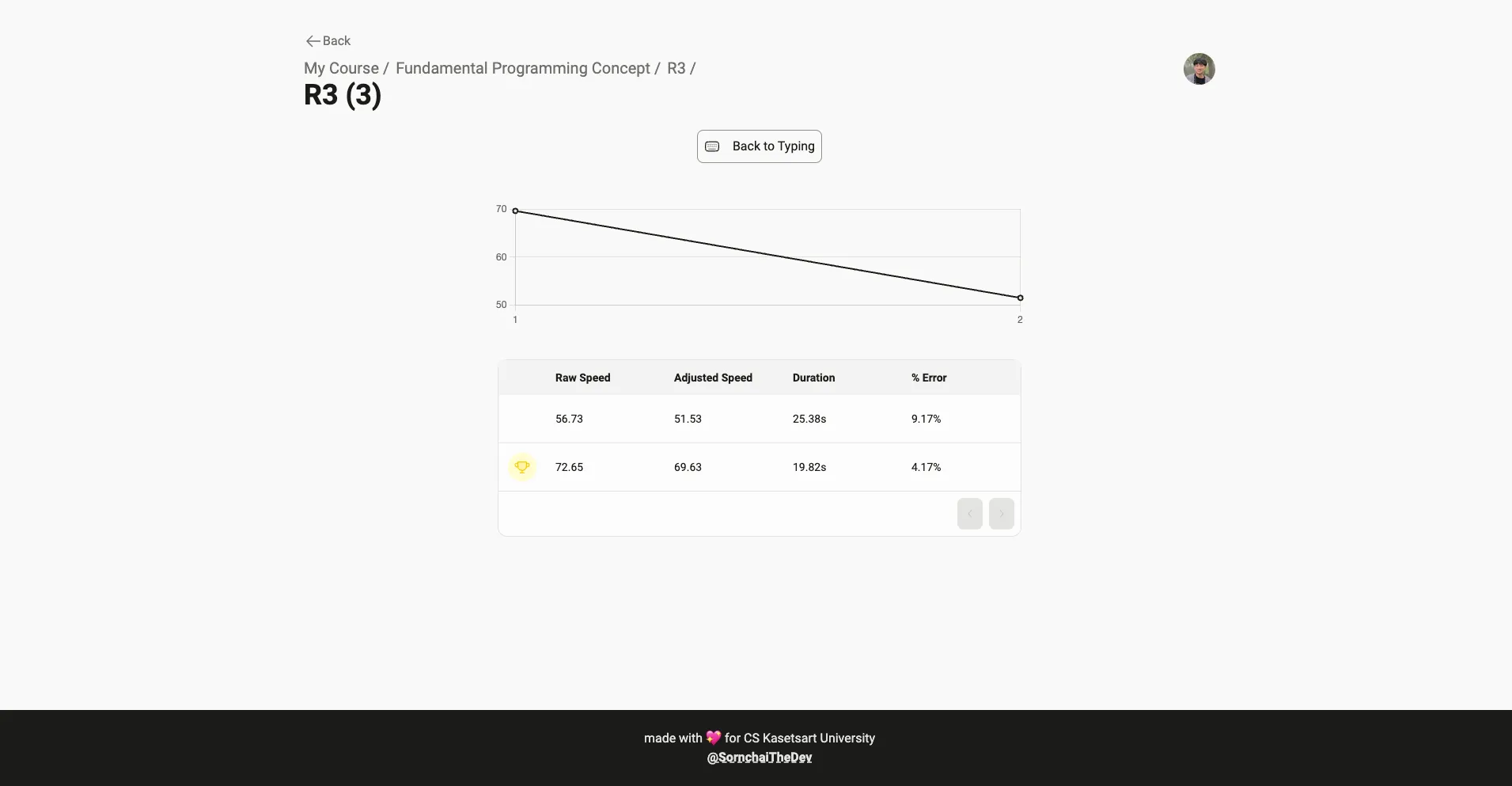Click the heart emoji in footer
This screenshot has width=1512, height=786.
[x=714, y=738]
